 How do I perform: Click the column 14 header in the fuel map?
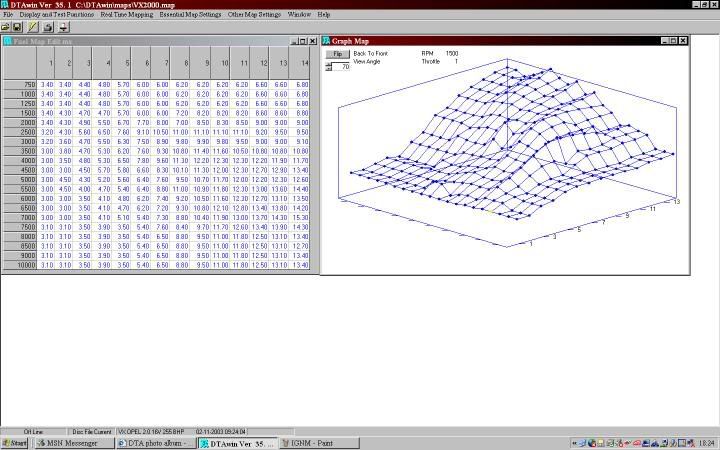coord(300,63)
